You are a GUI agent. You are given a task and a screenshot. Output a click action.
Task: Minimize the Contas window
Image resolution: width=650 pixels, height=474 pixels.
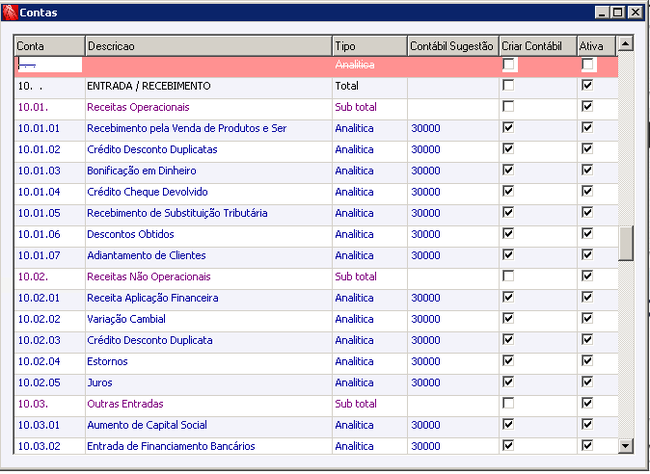click(x=602, y=12)
